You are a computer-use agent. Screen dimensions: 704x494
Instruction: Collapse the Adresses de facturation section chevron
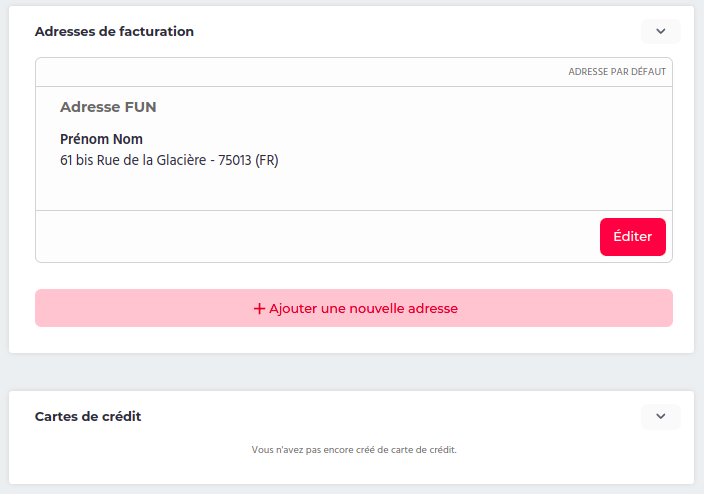(660, 31)
